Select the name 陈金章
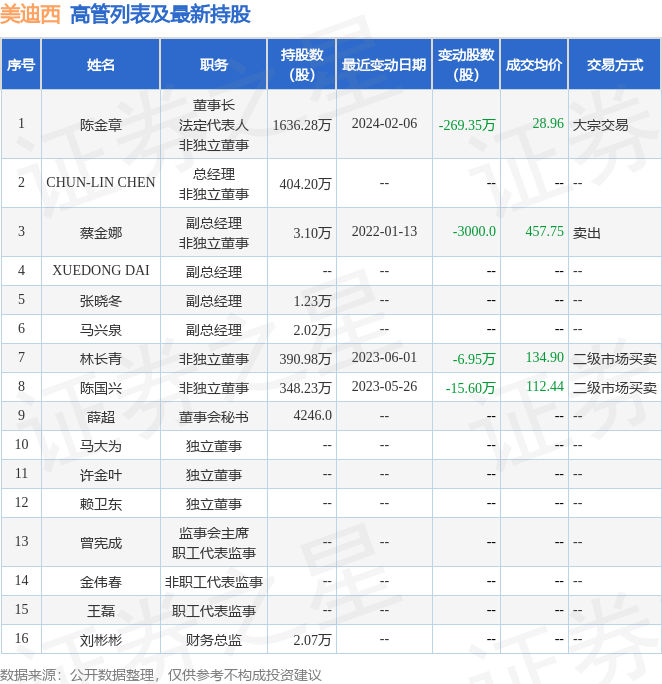The height and width of the screenshot is (684, 662). click(101, 125)
